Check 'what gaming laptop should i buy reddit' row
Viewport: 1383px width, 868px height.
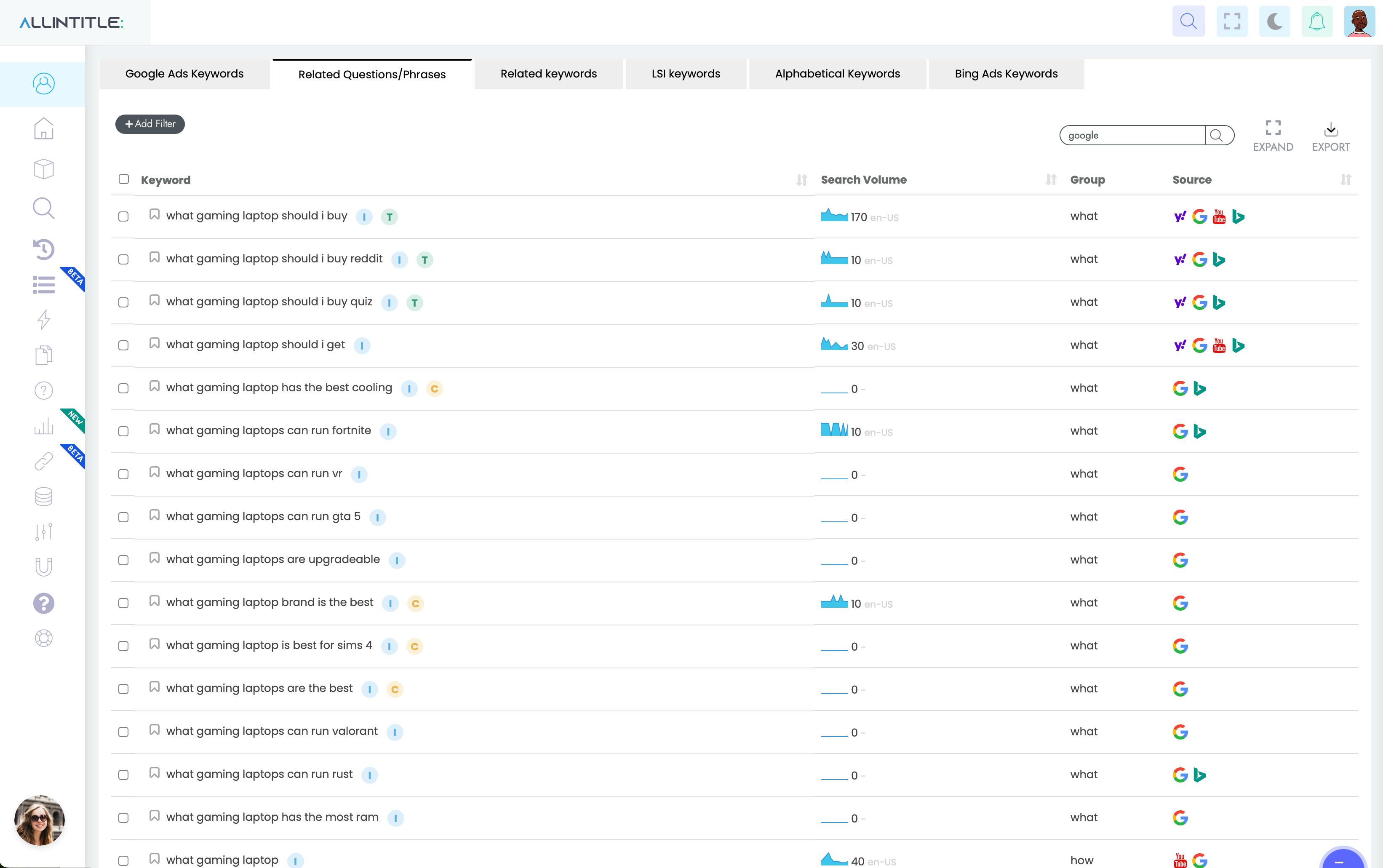pyautogui.click(x=123, y=259)
